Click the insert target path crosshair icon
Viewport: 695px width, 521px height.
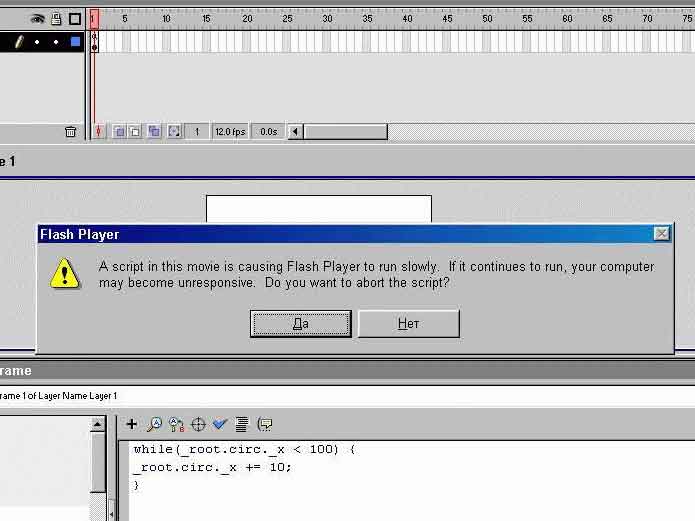pos(198,424)
